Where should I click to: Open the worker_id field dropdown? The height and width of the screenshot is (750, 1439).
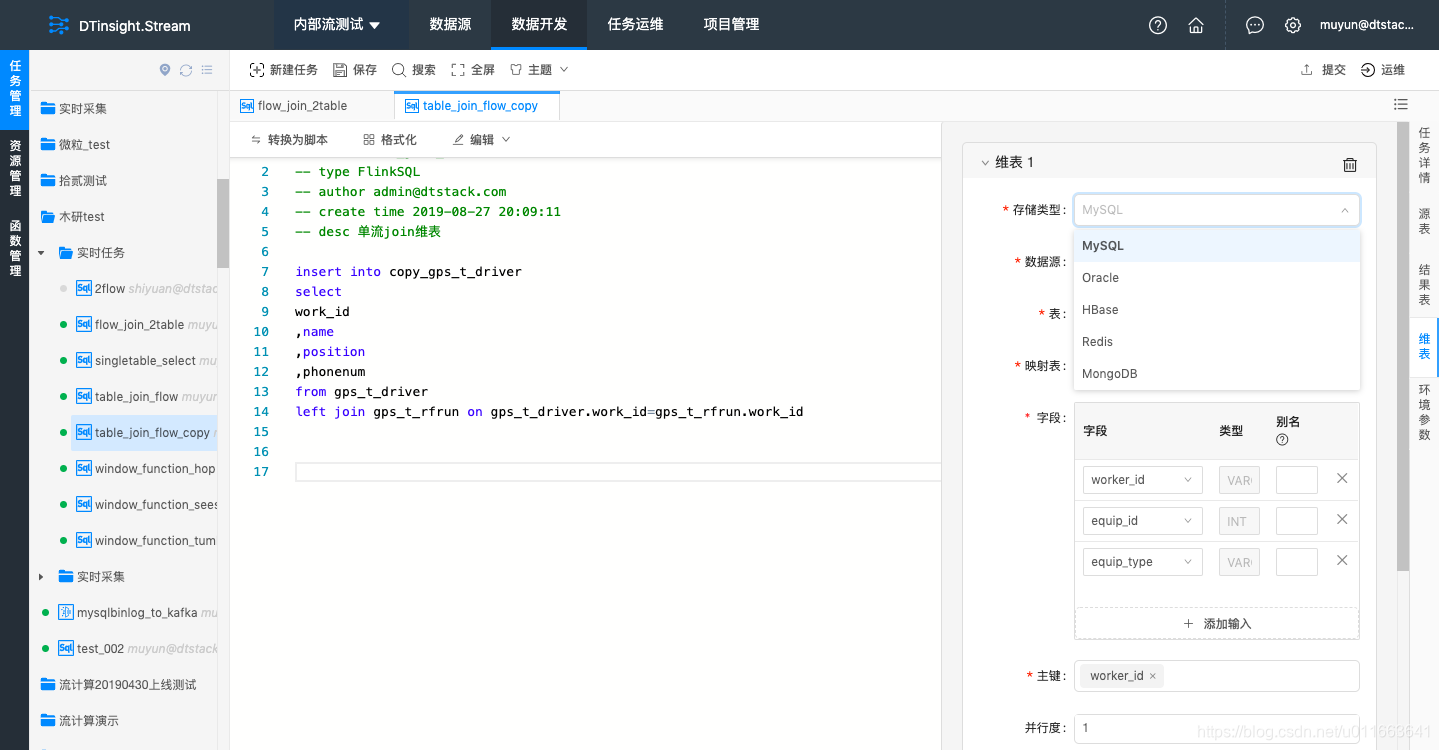tap(1143, 480)
